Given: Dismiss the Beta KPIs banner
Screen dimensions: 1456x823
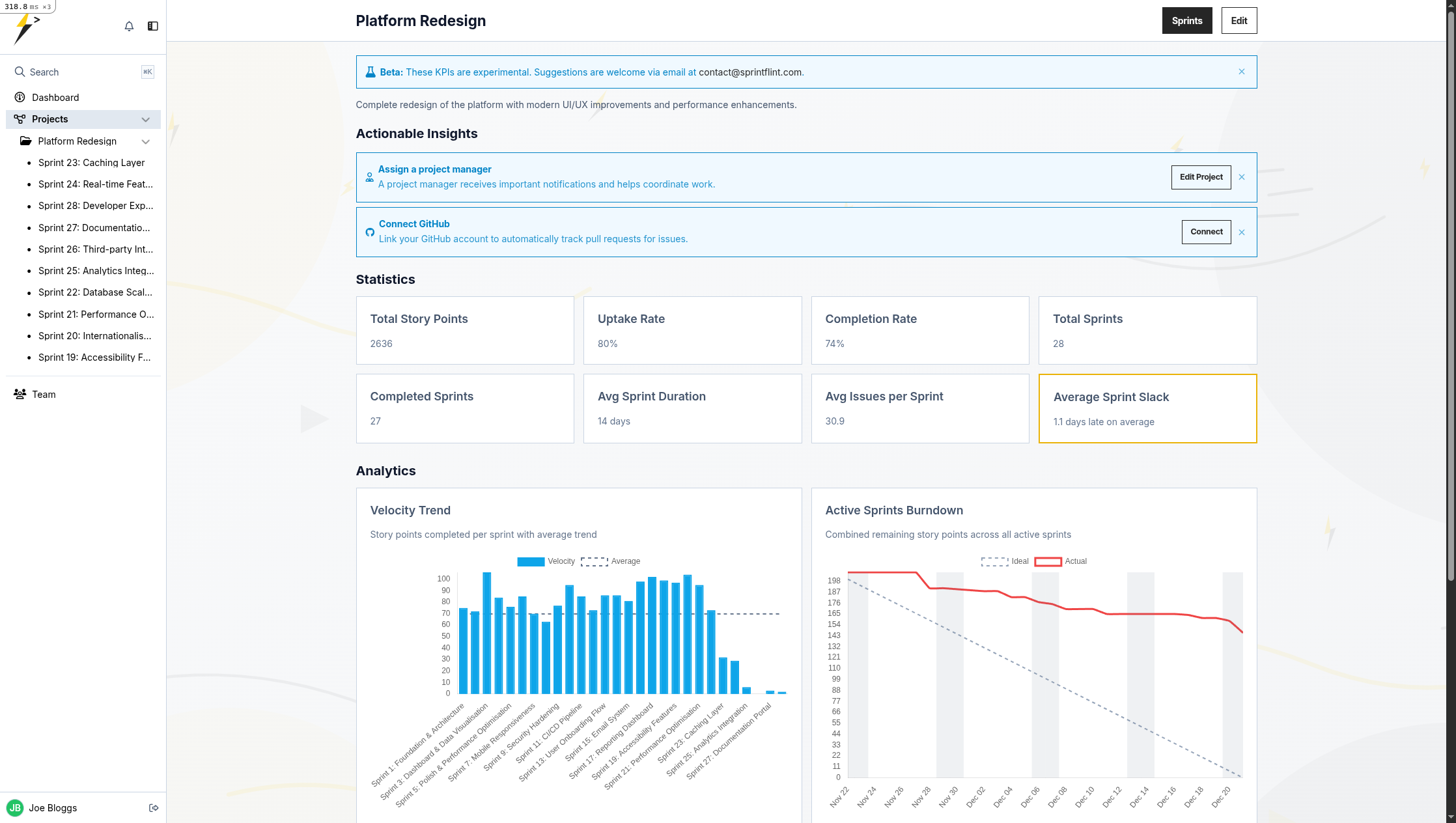Looking at the screenshot, I should [x=1242, y=72].
